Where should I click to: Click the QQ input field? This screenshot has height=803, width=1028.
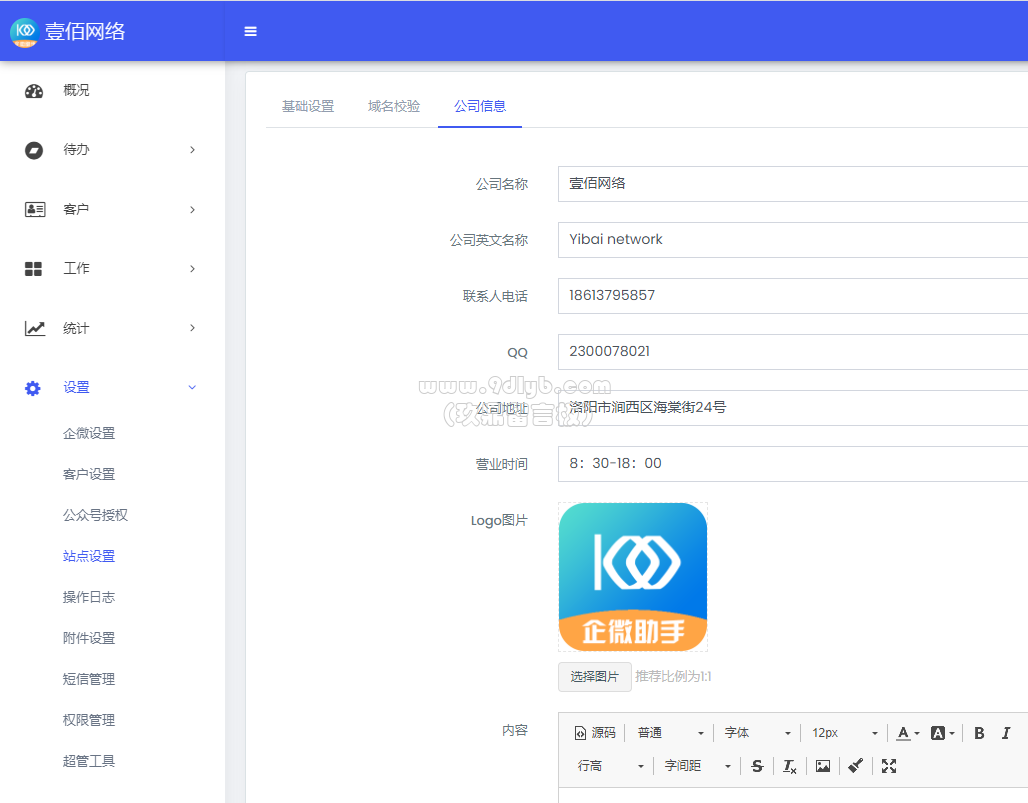(x=793, y=352)
